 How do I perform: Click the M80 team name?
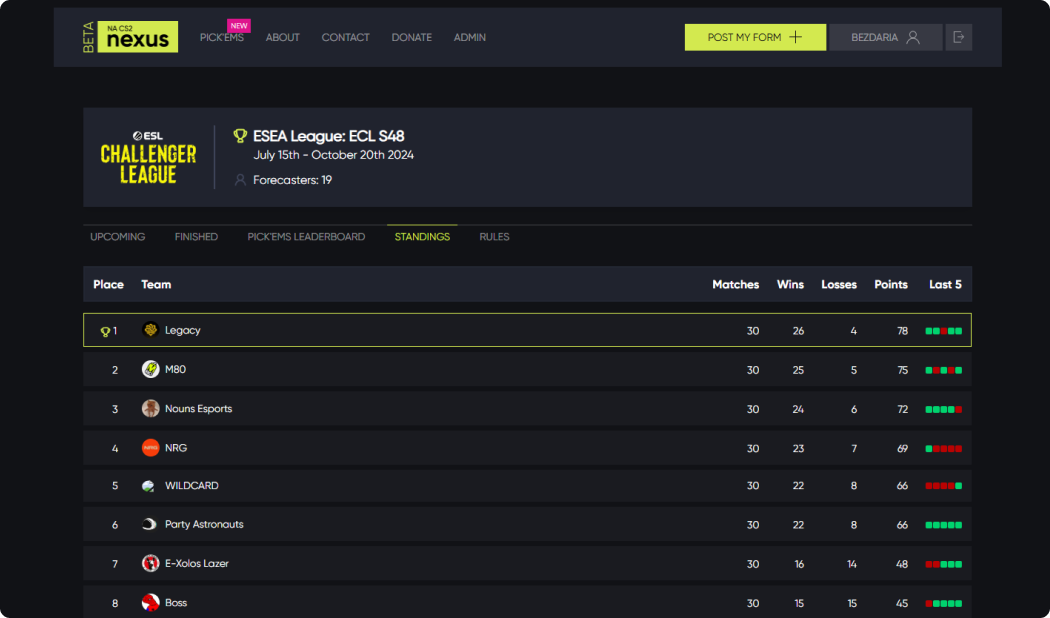[175, 369]
